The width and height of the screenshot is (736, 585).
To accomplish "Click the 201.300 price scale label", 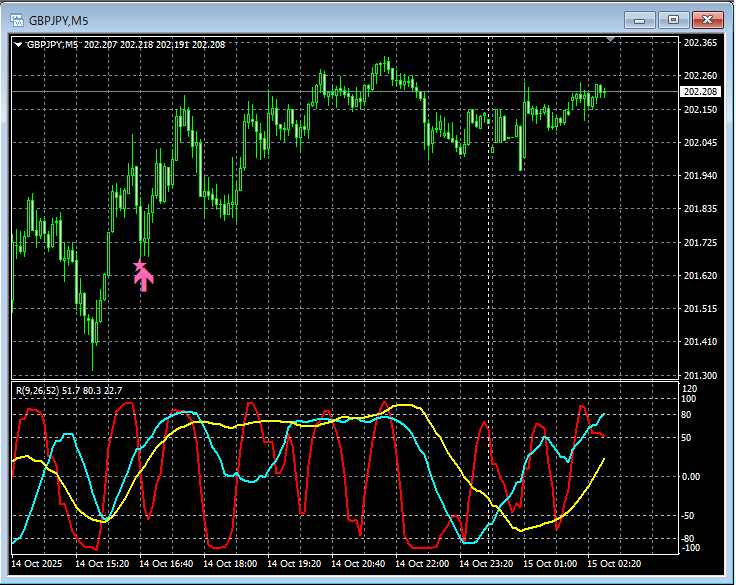I will coord(700,376).
